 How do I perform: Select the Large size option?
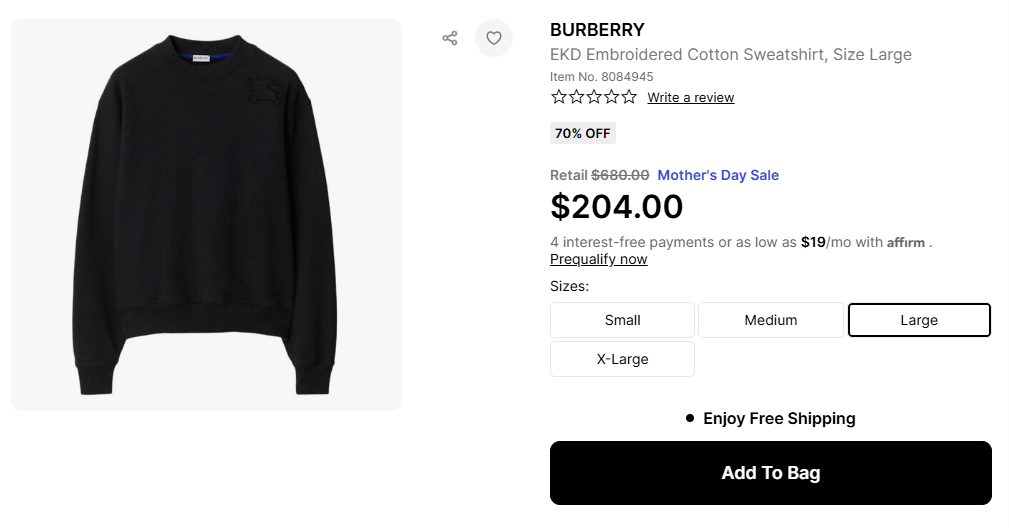[x=919, y=320]
